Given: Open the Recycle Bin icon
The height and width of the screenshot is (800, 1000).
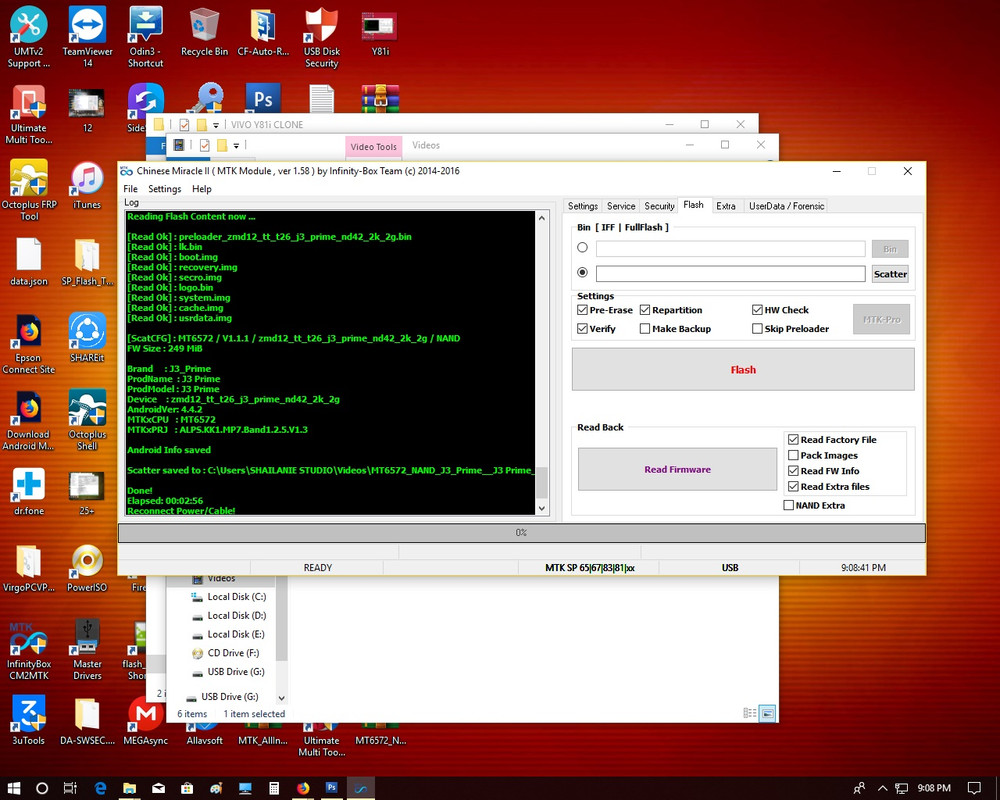Looking at the screenshot, I should click(x=204, y=24).
